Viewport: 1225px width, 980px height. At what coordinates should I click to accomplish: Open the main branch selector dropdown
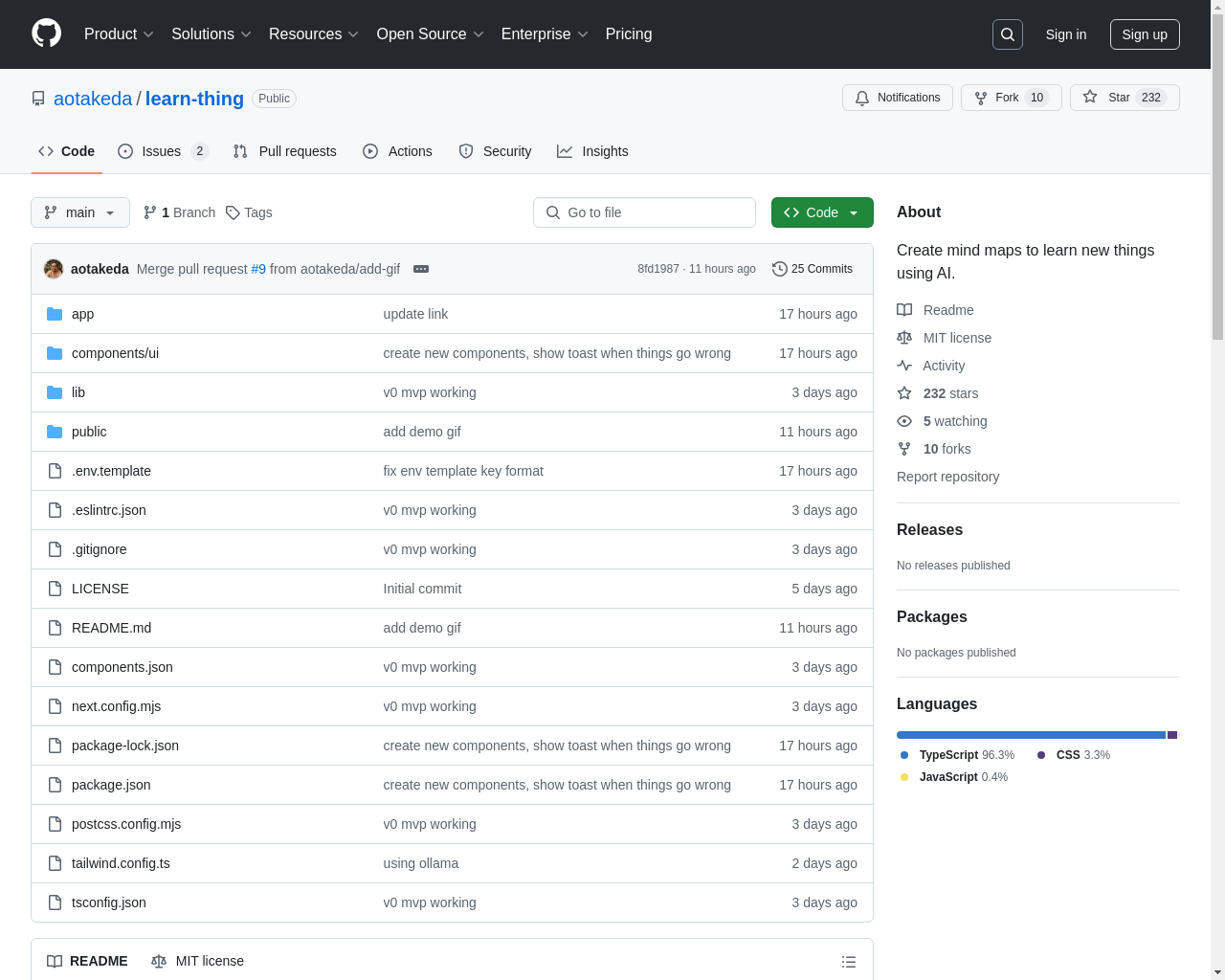click(x=80, y=212)
